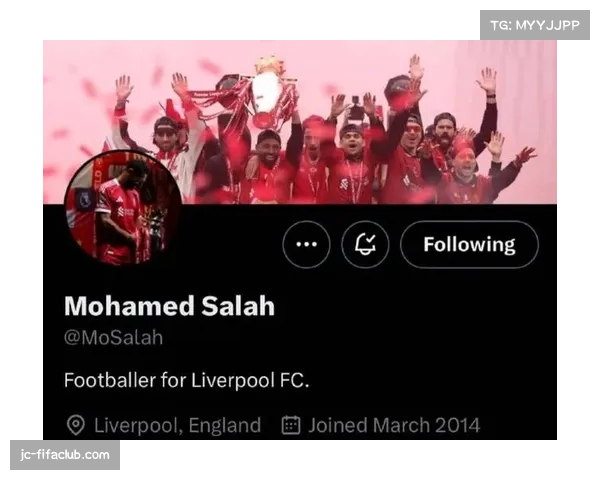Click the Mohamed Salah display name

[x=170, y=306]
